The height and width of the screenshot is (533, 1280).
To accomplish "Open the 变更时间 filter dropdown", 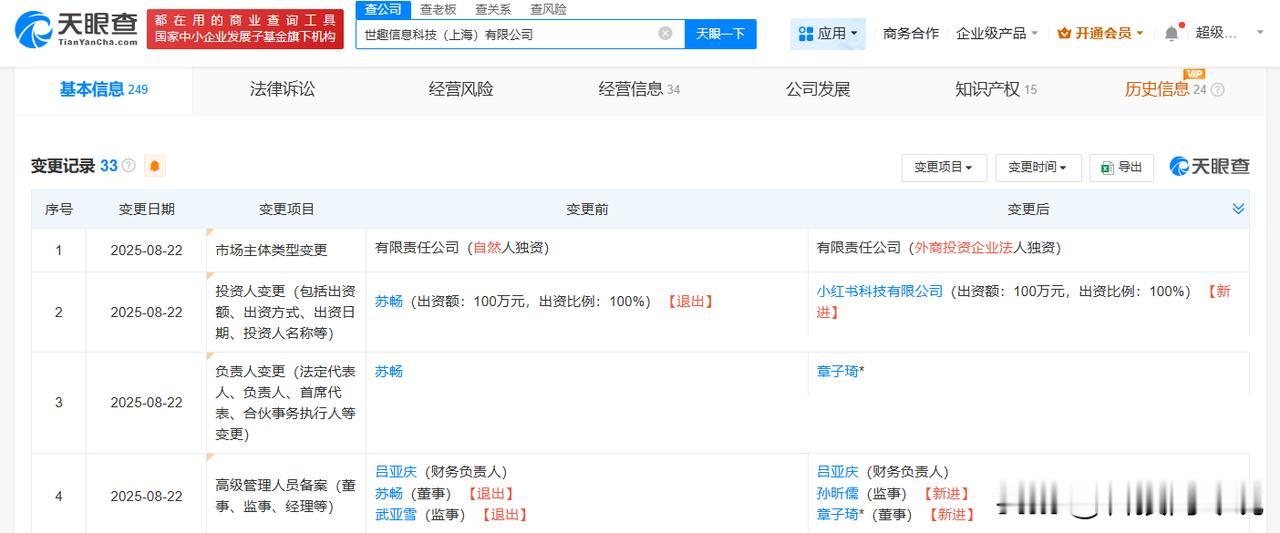I will tap(1038, 167).
